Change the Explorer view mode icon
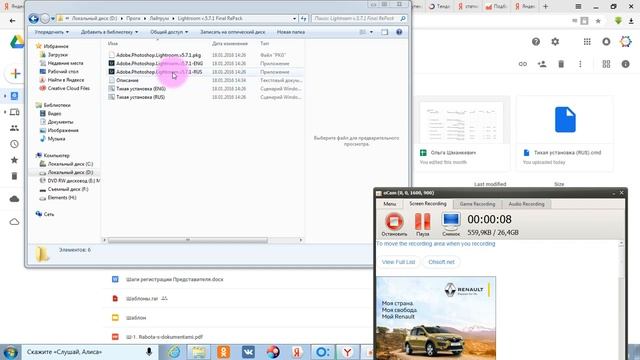This screenshot has height=360, width=640. point(362,32)
